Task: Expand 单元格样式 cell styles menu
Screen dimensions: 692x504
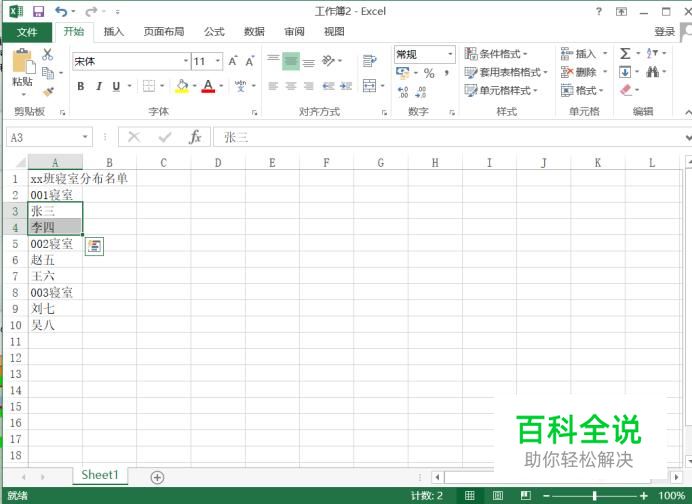Action: 501,90
